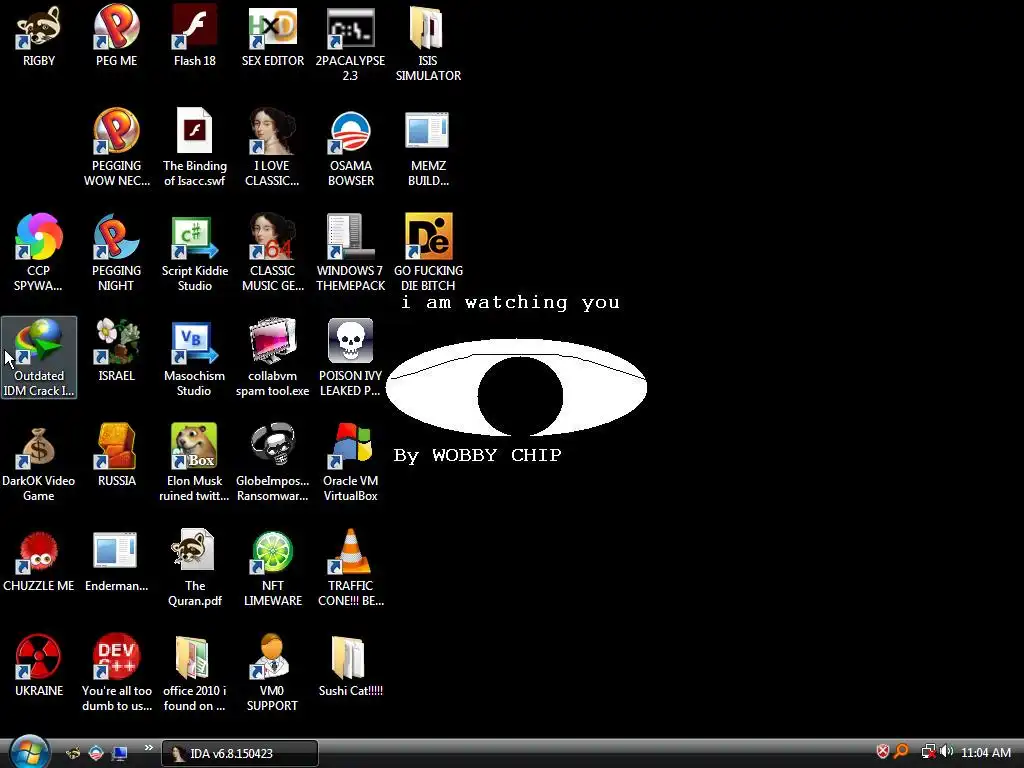The image size is (1024, 768).
Task: Open the CLASSIC MUSIC GE... 64 shortcut
Action: [272, 253]
